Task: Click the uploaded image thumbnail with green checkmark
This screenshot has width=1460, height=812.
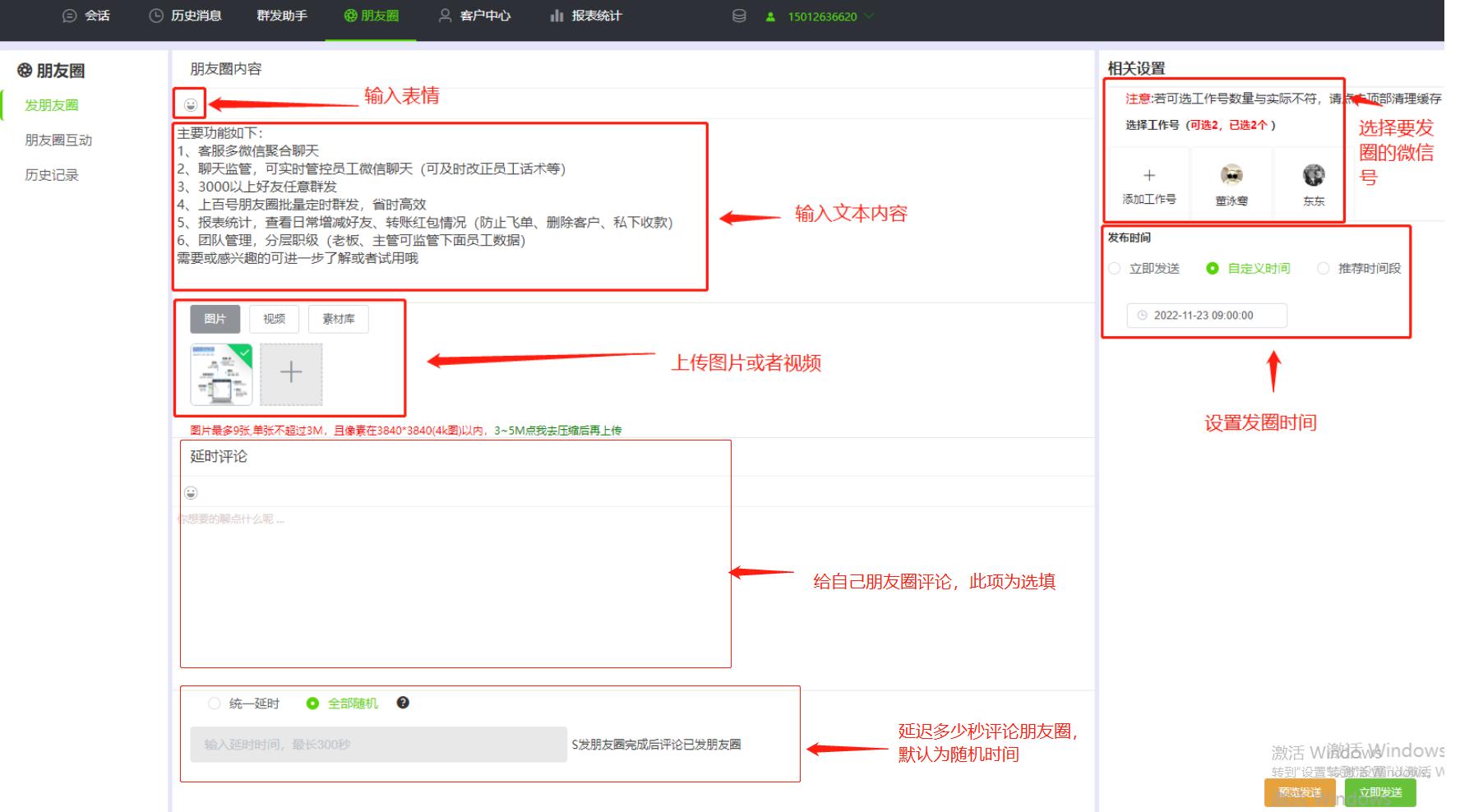Action: point(219,371)
